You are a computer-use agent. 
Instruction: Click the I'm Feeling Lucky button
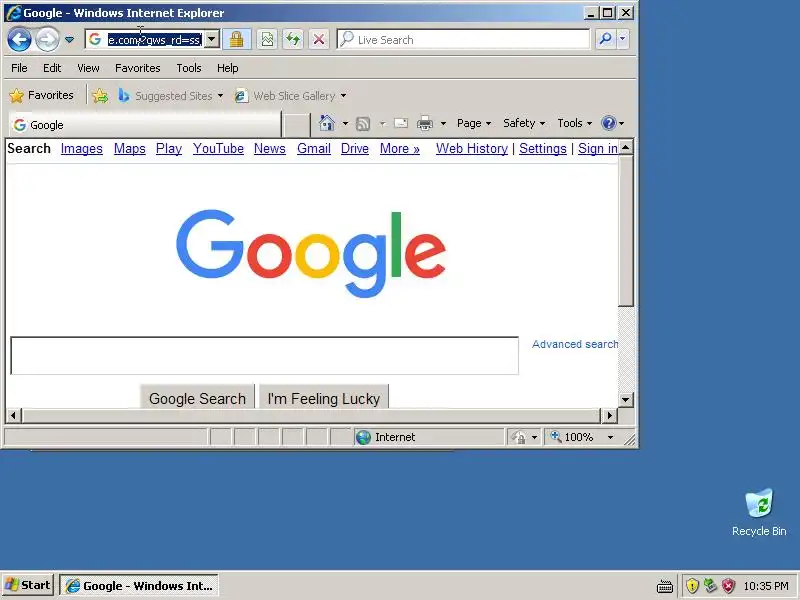pyautogui.click(x=324, y=397)
